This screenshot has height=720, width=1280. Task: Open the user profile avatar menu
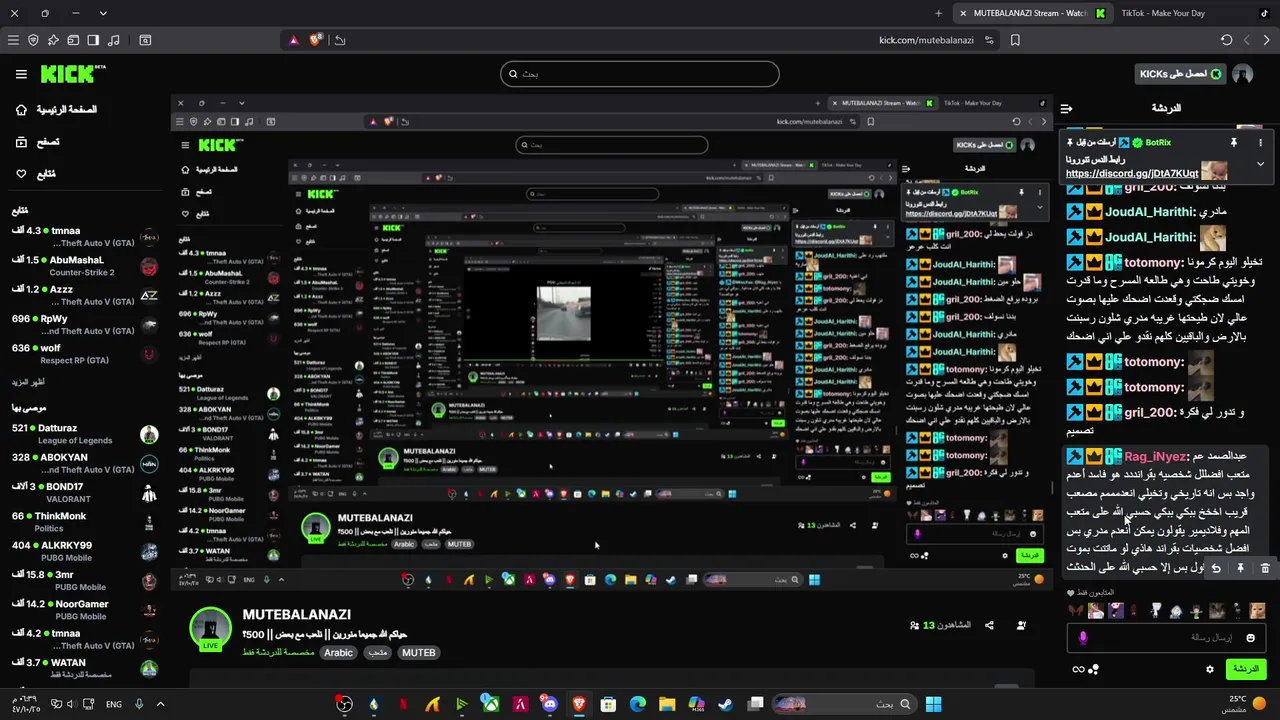[1243, 74]
